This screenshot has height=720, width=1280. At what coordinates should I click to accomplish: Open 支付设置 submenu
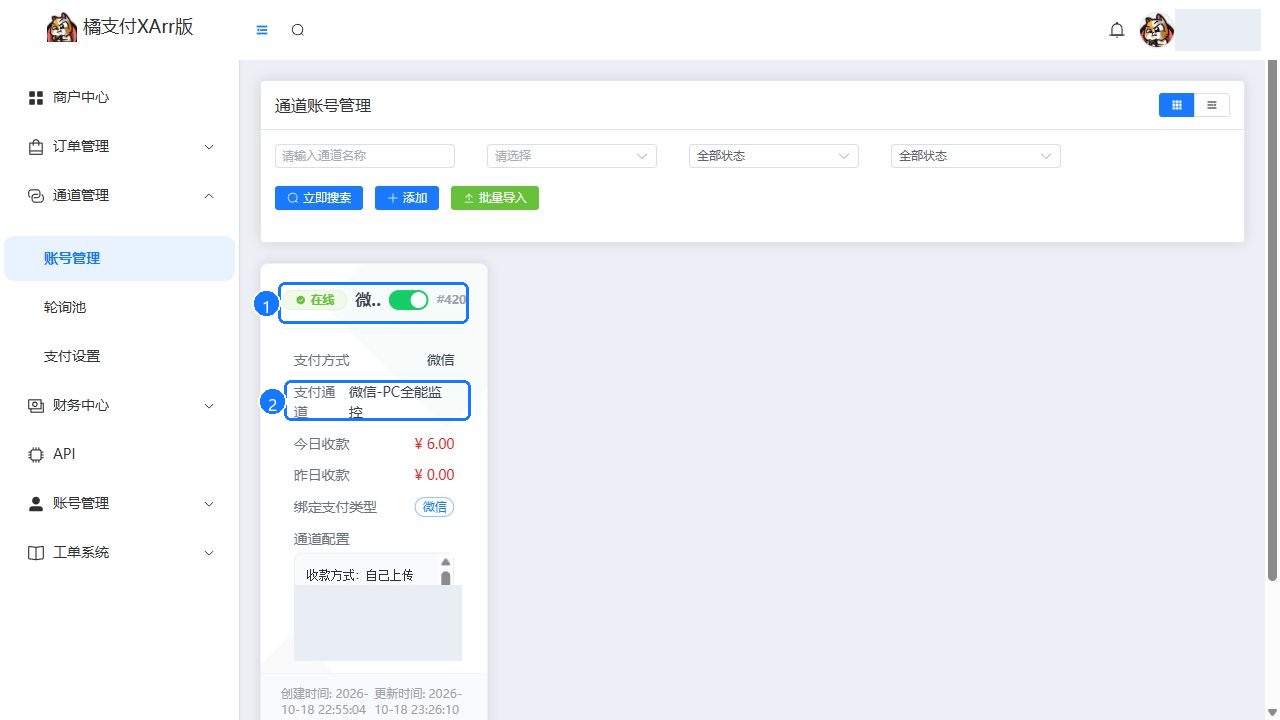tap(120, 356)
